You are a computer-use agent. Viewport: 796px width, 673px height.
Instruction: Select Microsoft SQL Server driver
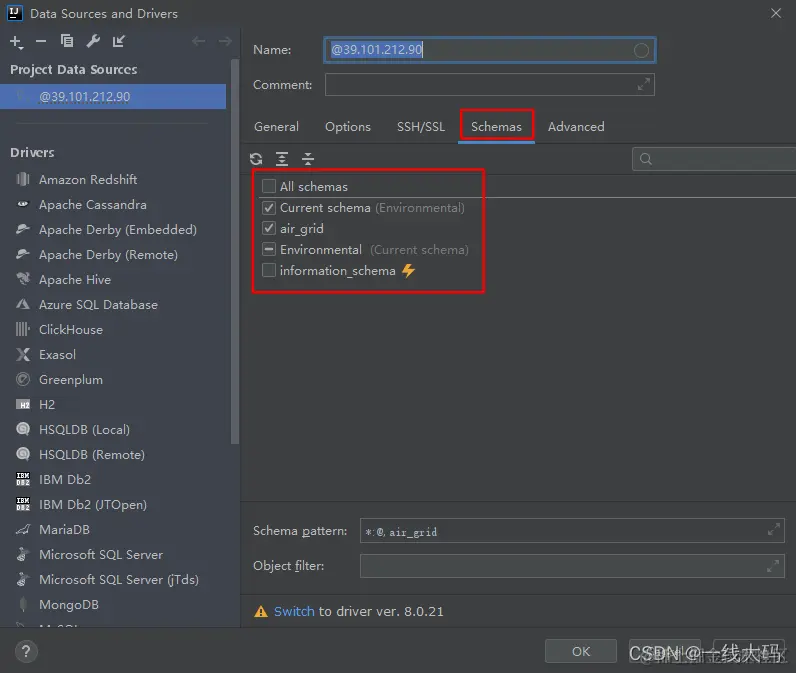click(x=101, y=554)
